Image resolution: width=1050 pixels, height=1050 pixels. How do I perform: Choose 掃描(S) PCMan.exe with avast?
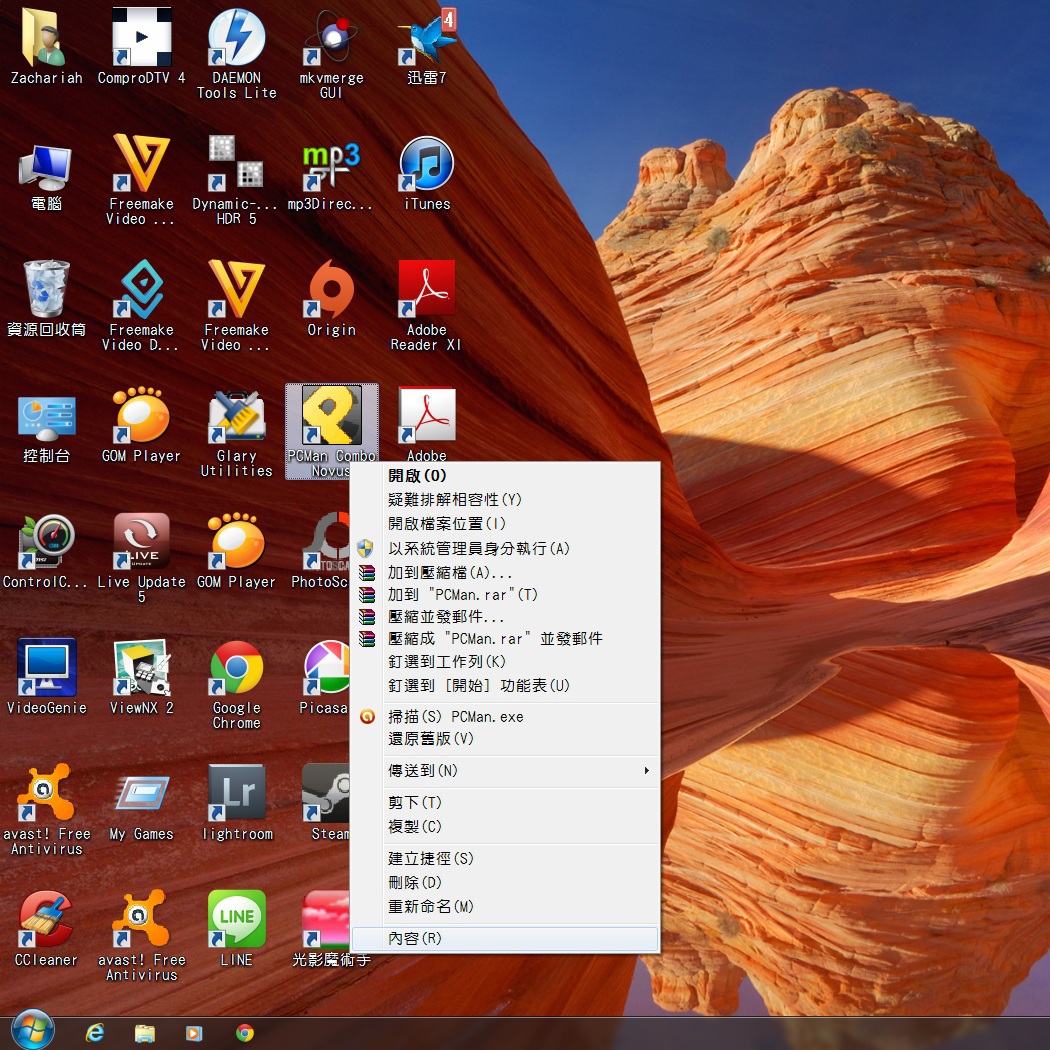coord(505,717)
